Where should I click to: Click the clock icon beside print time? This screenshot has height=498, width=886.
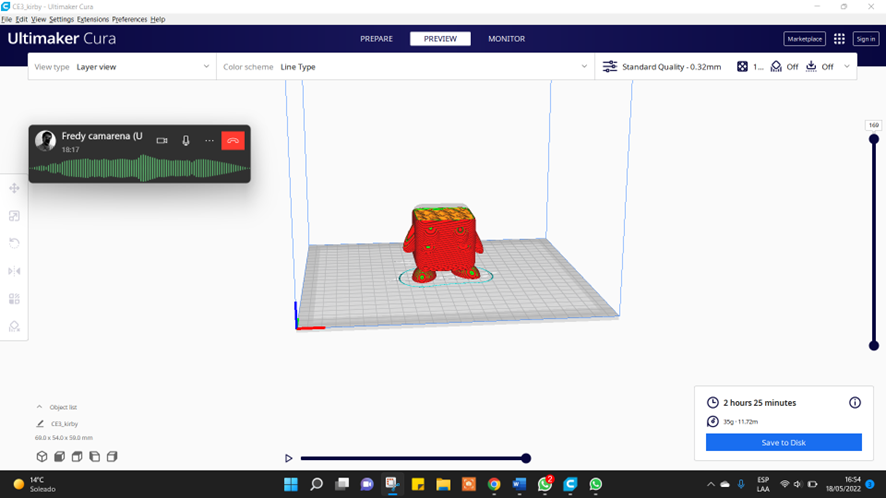pos(713,402)
